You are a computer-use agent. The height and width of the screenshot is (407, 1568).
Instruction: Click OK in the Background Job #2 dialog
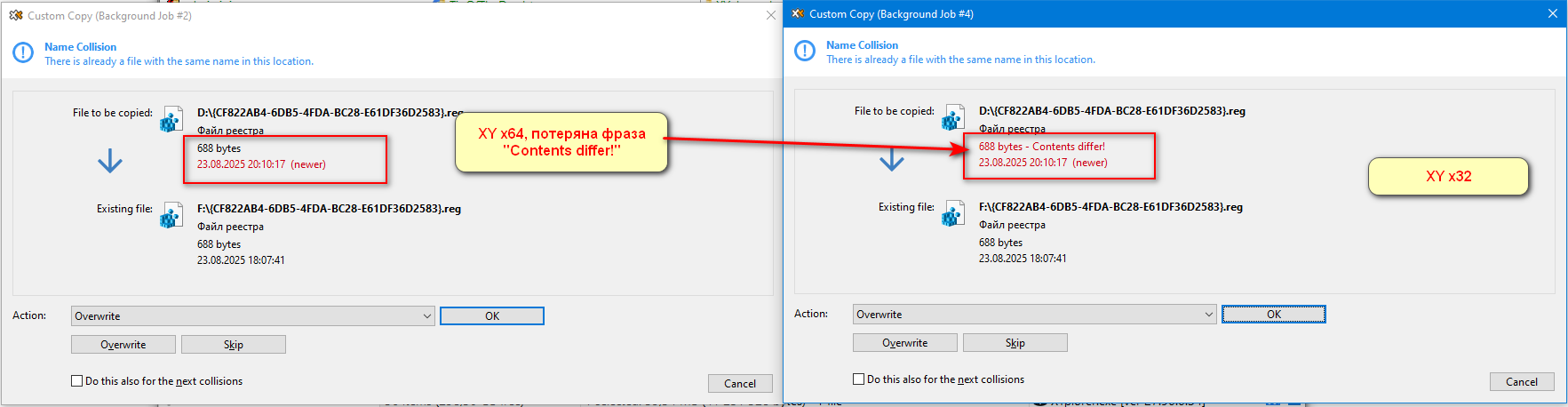coord(492,316)
